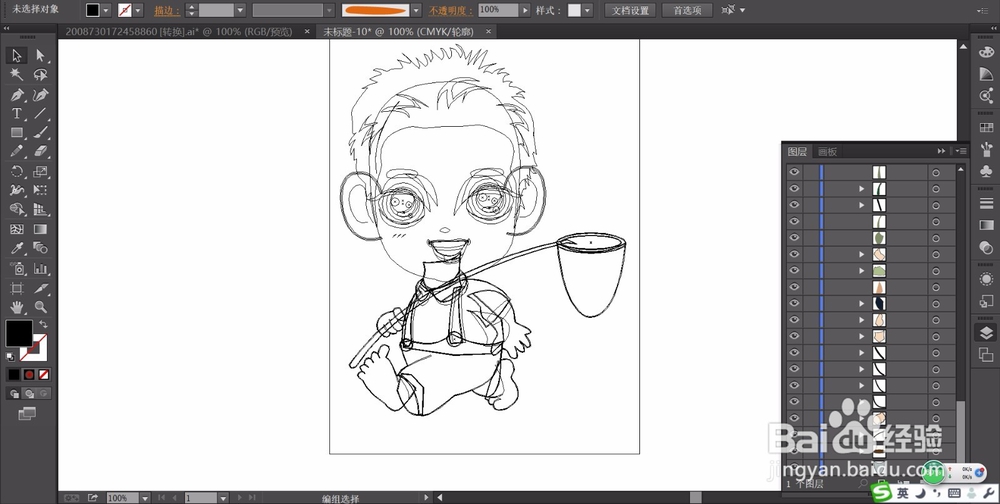The width and height of the screenshot is (1000, 504).
Task: Open fill color dropdown in control bar
Action: pos(106,10)
